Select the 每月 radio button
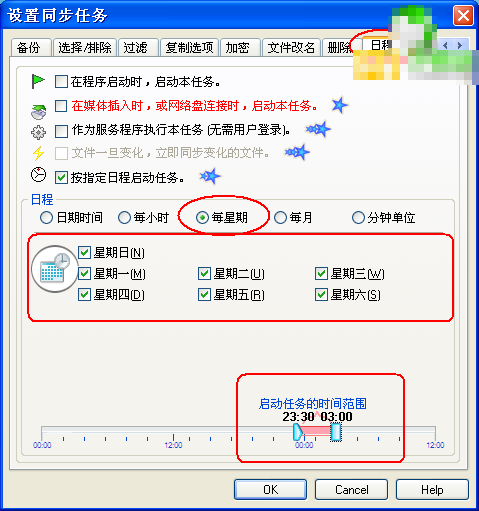The image size is (479, 511). point(280,218)
